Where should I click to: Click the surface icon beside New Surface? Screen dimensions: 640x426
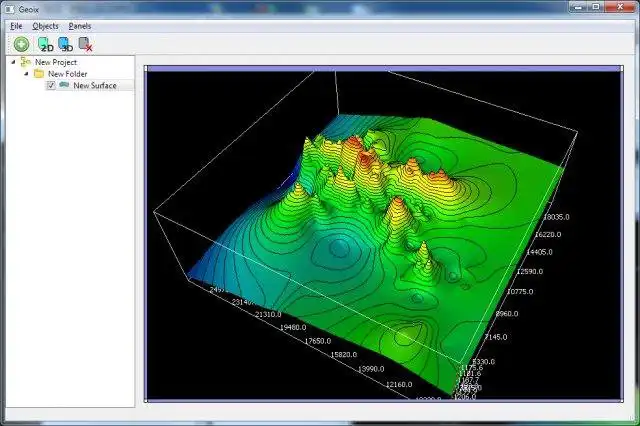coord(64,85)
